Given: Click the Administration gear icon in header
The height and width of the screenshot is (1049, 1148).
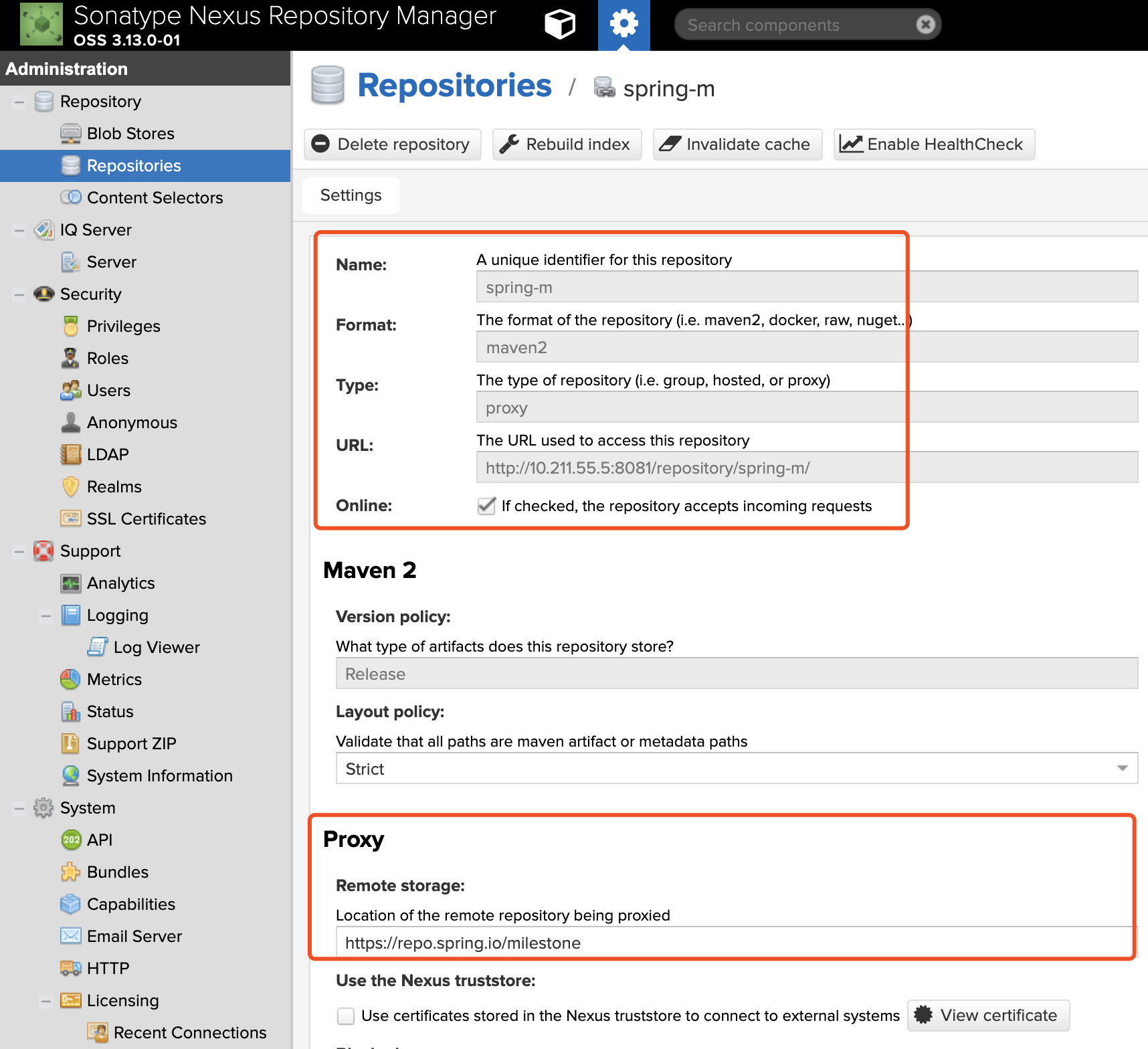Looking at the screenshot, I should (624, 25).
